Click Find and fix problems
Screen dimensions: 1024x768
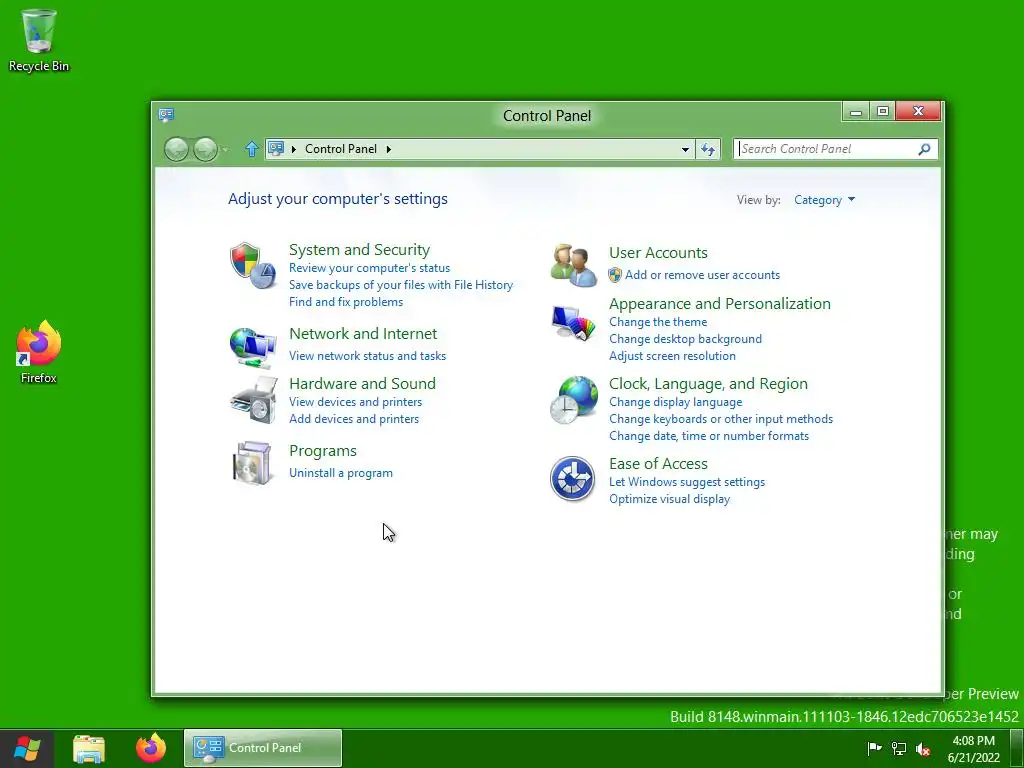[346, 302]
